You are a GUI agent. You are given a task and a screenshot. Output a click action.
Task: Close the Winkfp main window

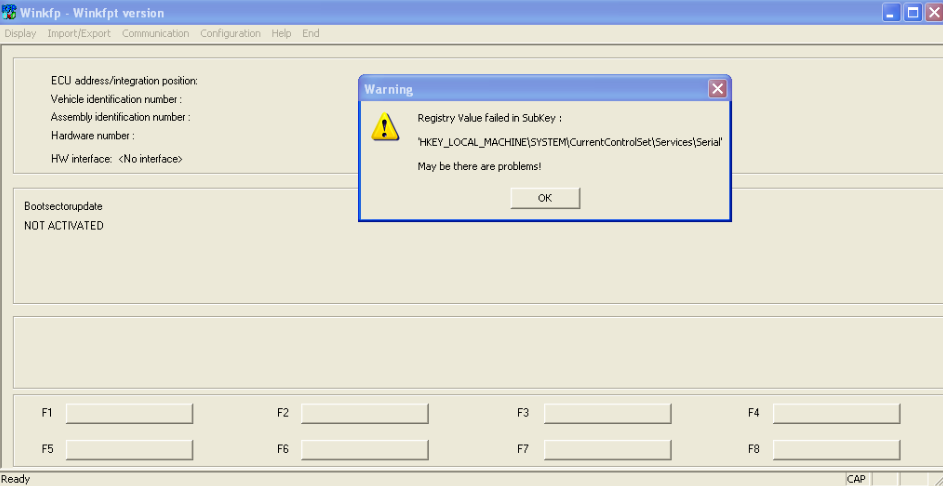[x=933, y=12]
